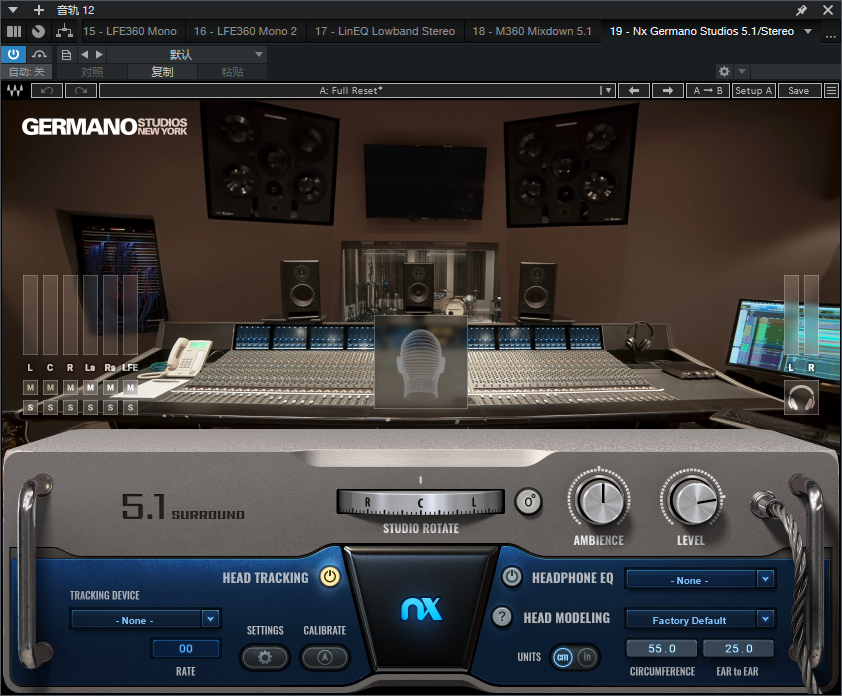Click the round dial icon in tab bar

[38, 31]
